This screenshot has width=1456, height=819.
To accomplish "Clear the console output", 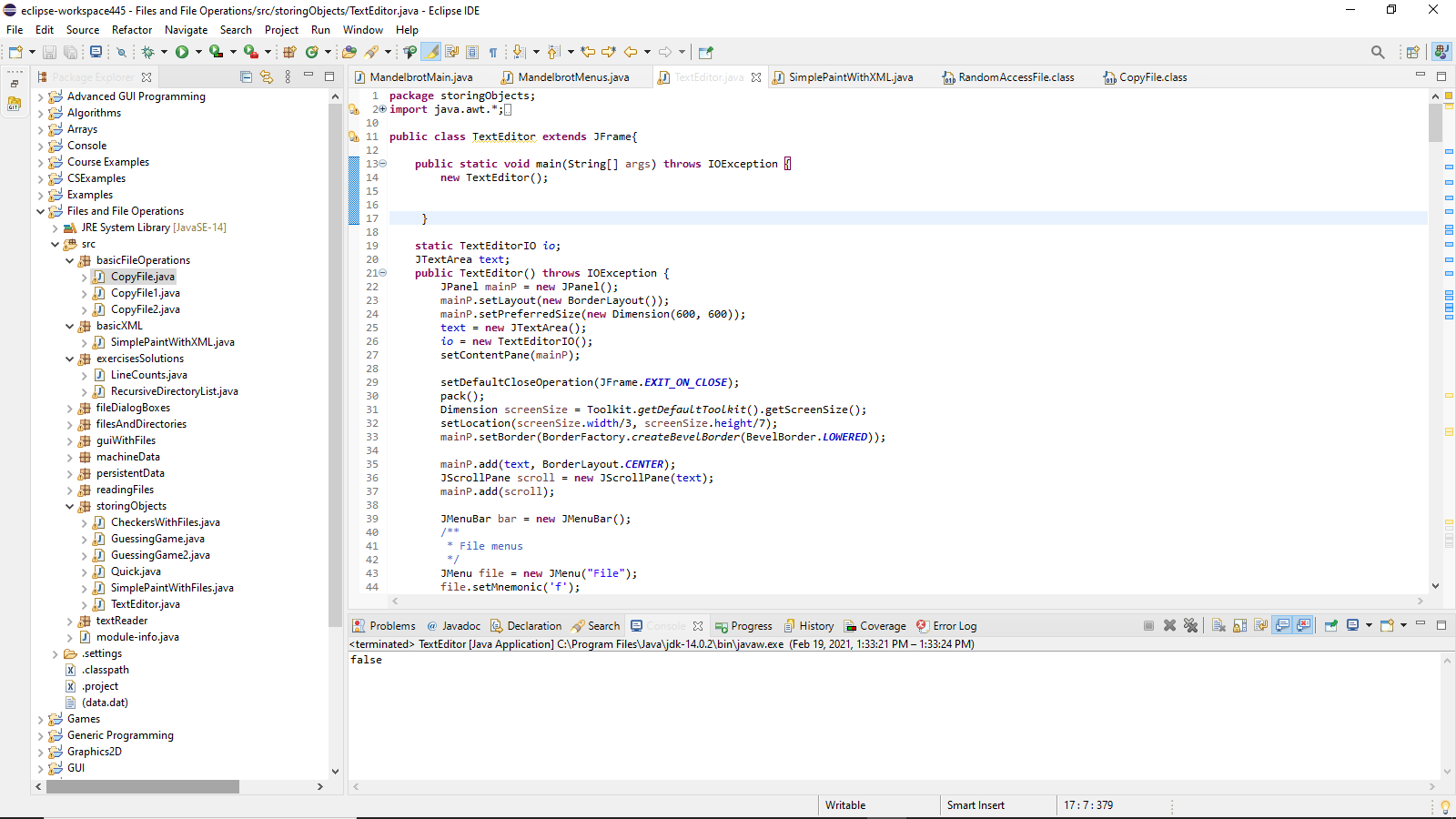I will [x=1218, y=626].
